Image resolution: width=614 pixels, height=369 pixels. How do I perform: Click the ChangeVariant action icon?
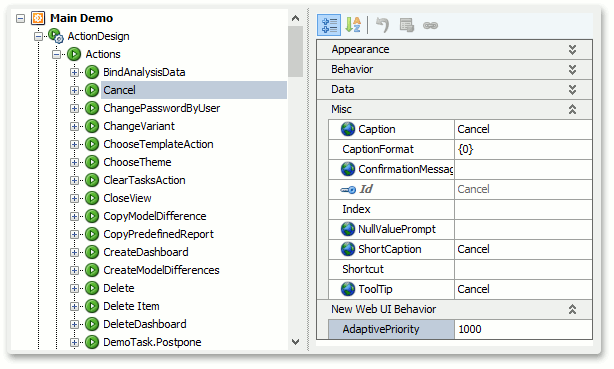click(92, 126)
